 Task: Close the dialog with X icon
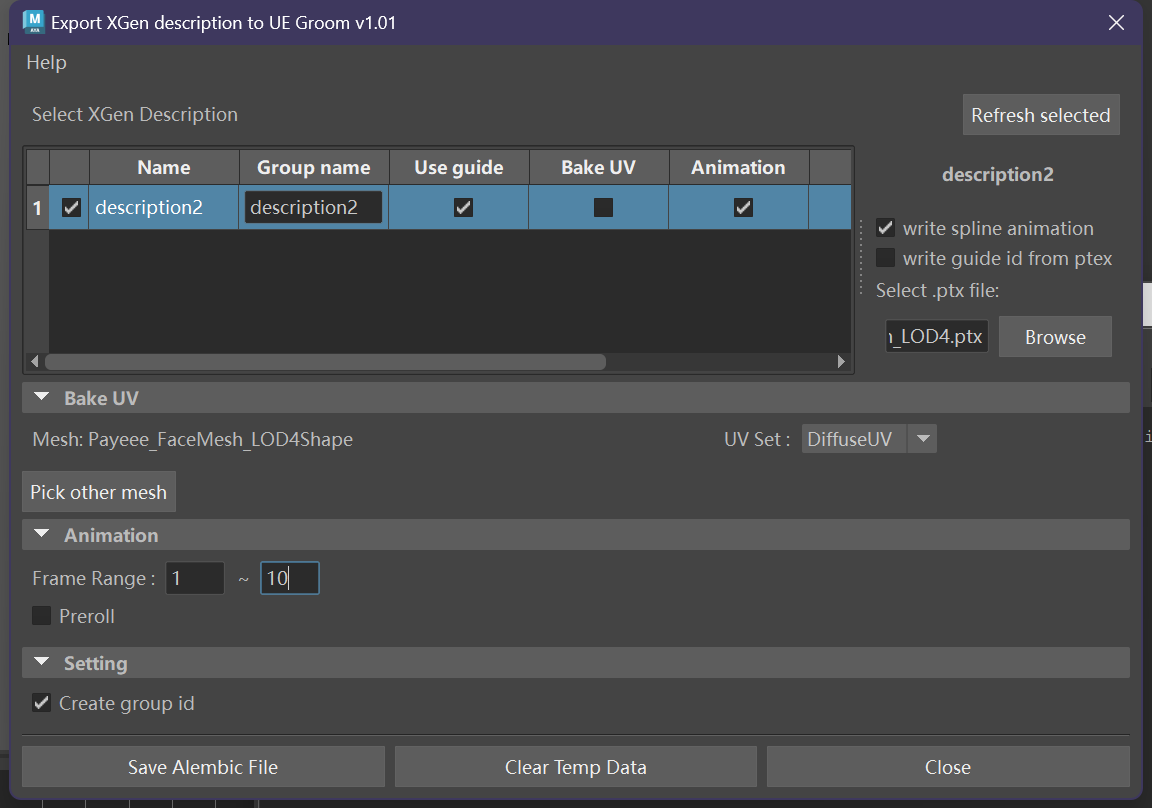point(1116,23)
